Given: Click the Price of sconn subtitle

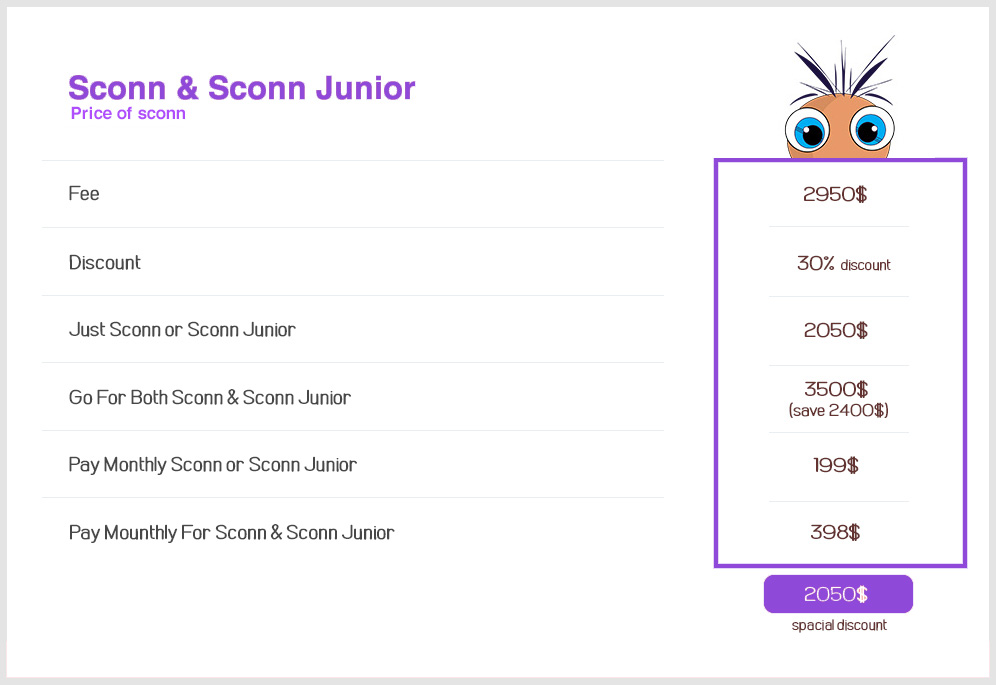Looking at the screenshot, I should coord(128,113).
